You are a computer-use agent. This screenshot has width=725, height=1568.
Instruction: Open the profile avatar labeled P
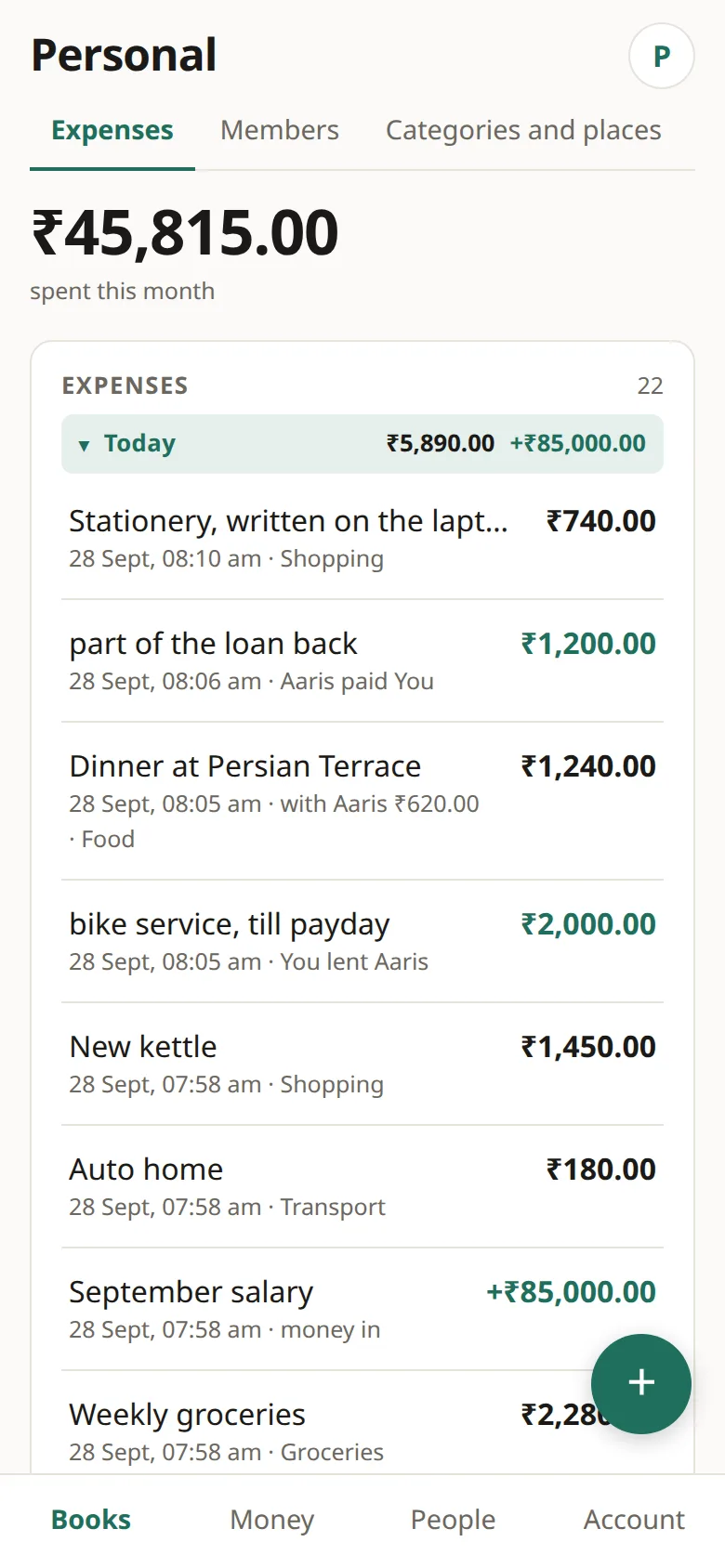pyautogui.click(x=662, y=56)
